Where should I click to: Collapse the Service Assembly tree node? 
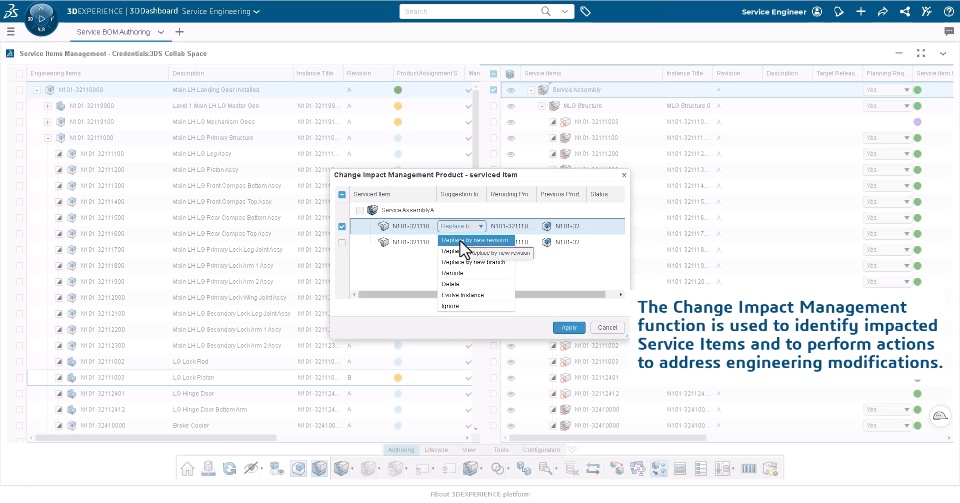click(531, 90)
